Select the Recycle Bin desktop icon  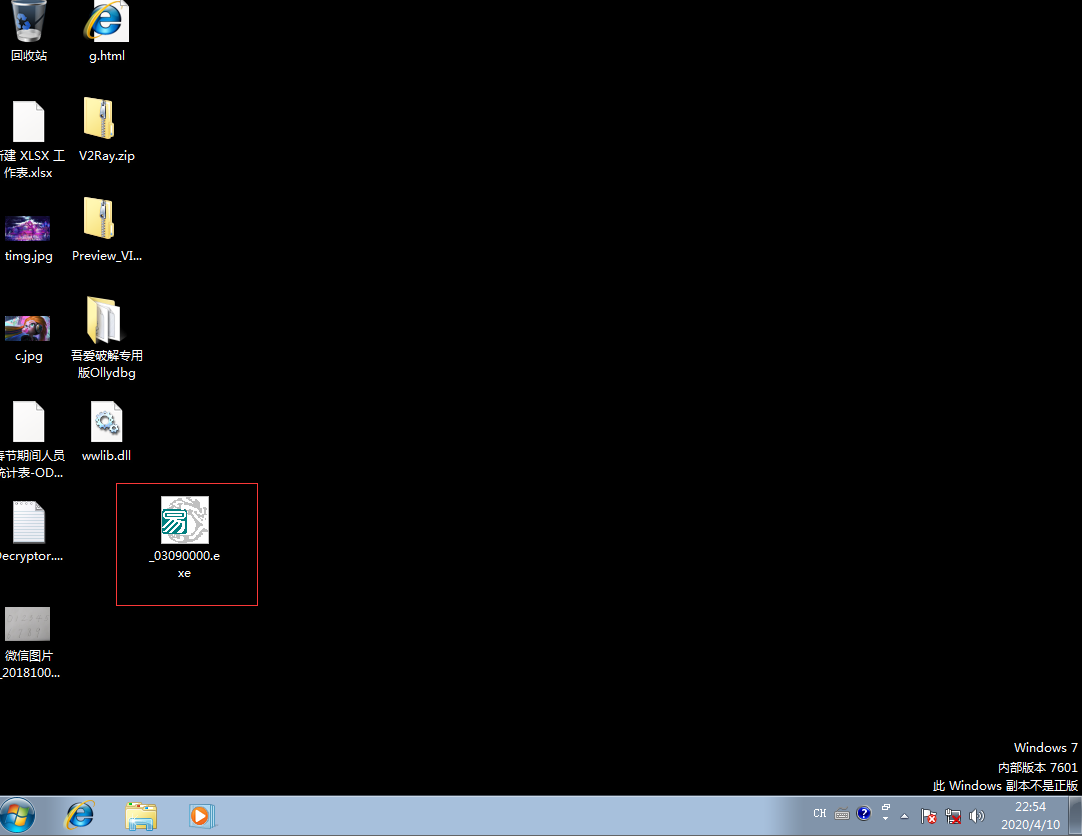point(29,22)
